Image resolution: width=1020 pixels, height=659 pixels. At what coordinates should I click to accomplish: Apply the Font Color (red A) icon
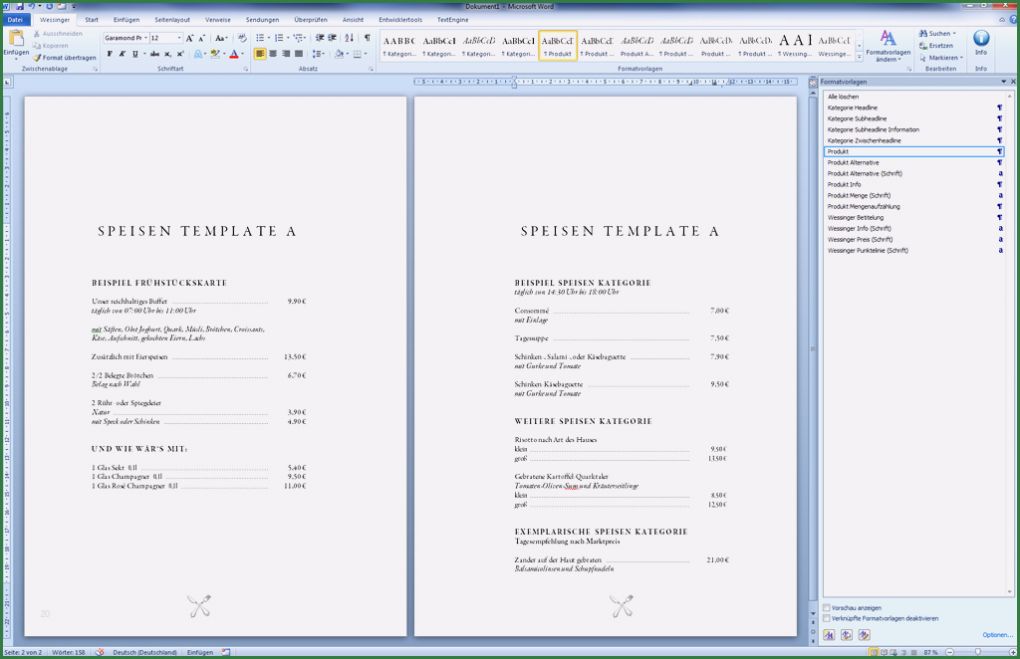(x=236, y=54)
